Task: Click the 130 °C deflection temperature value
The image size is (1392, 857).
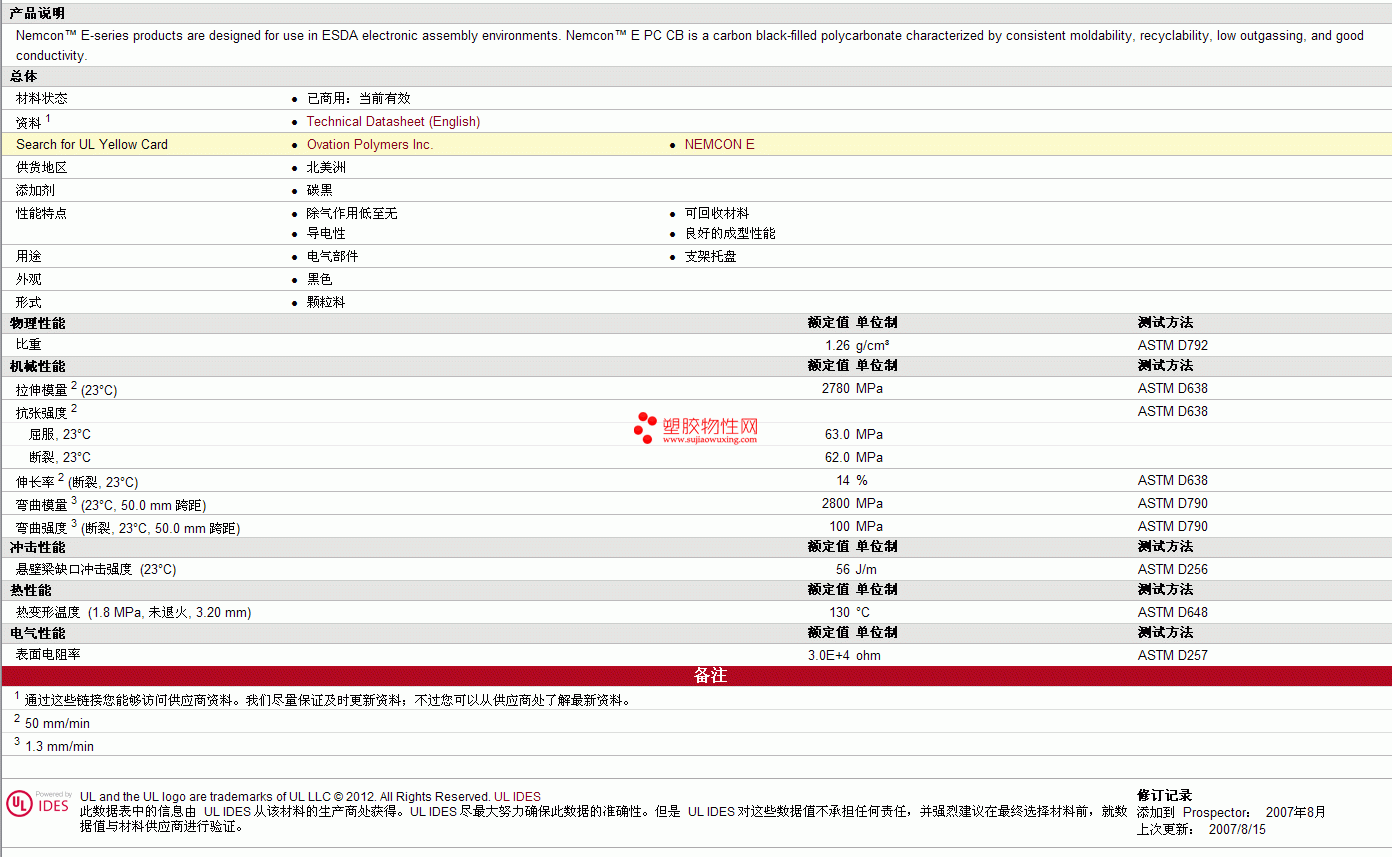Action: (850, 612)
